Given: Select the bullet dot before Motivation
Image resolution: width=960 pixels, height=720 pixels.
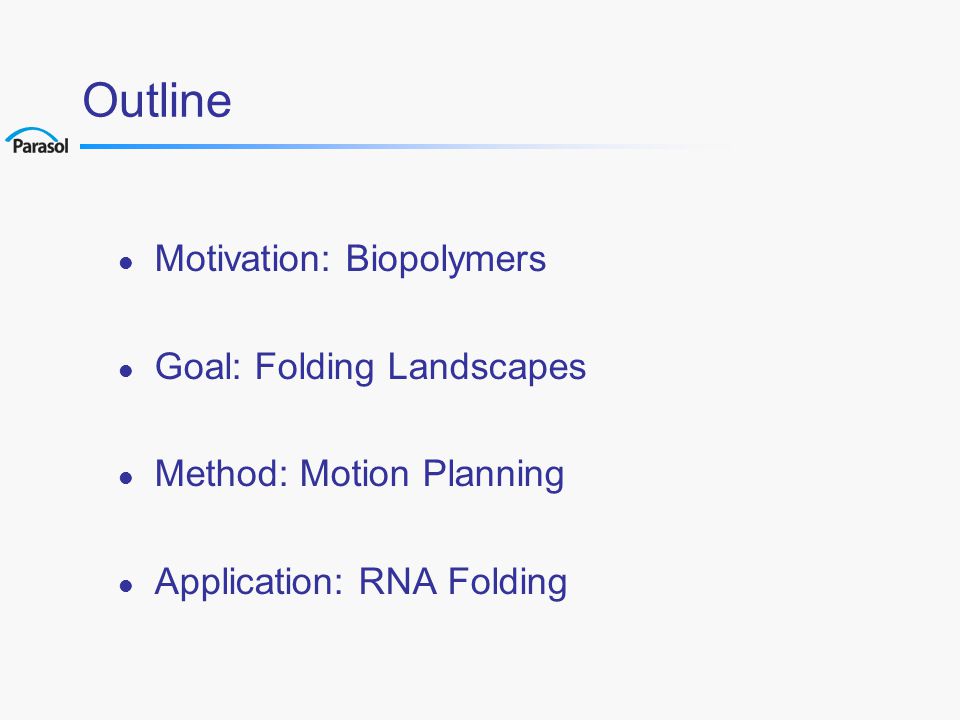Looking at the screenshot, I should point(126,263).
